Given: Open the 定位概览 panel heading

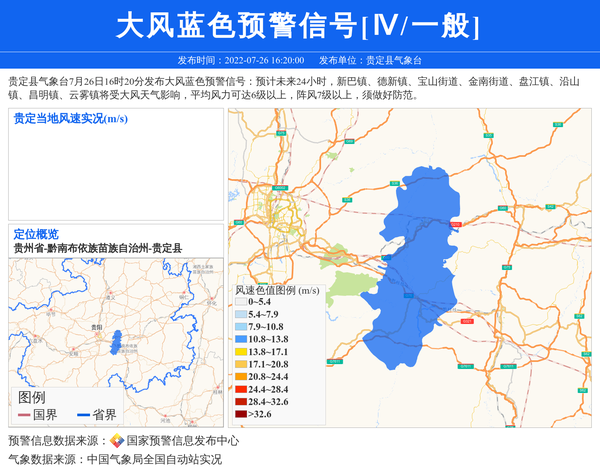Looking at the screenshot, I should click(x=36, y=234).
